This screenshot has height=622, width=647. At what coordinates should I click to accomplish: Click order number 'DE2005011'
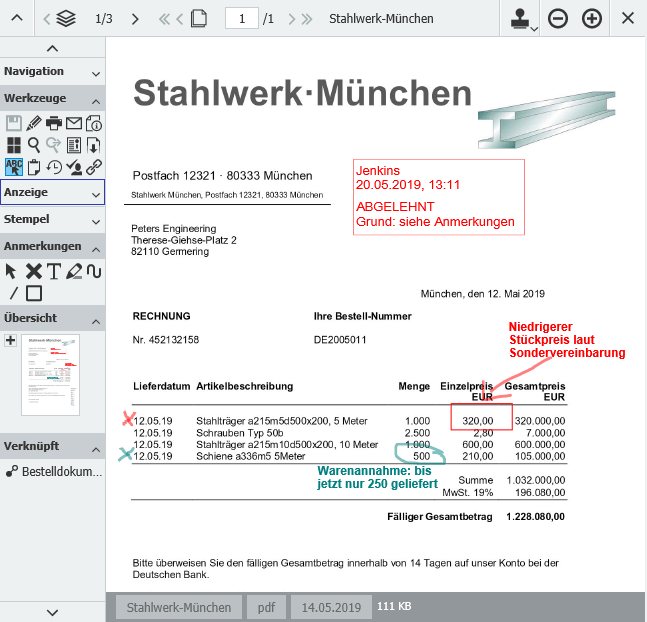[340, 340]
